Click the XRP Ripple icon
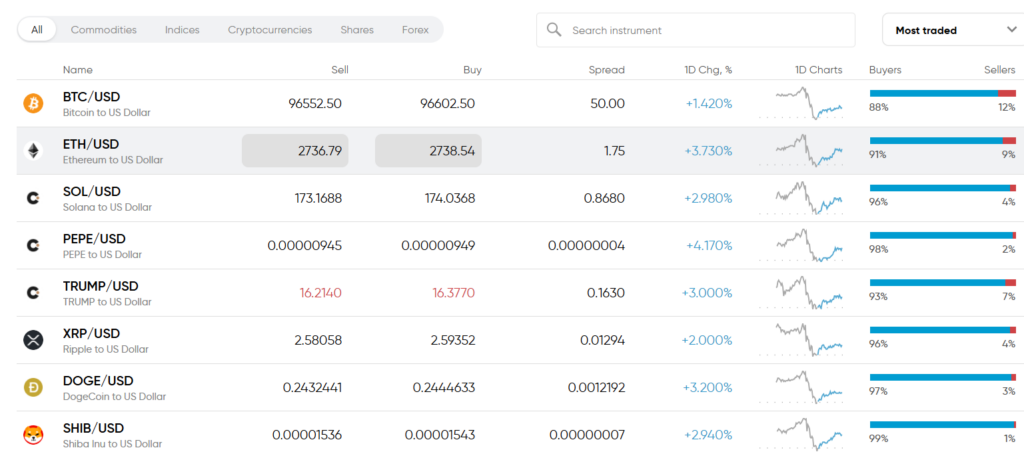The image size is (1024, 458). click(x=33, y=340)
